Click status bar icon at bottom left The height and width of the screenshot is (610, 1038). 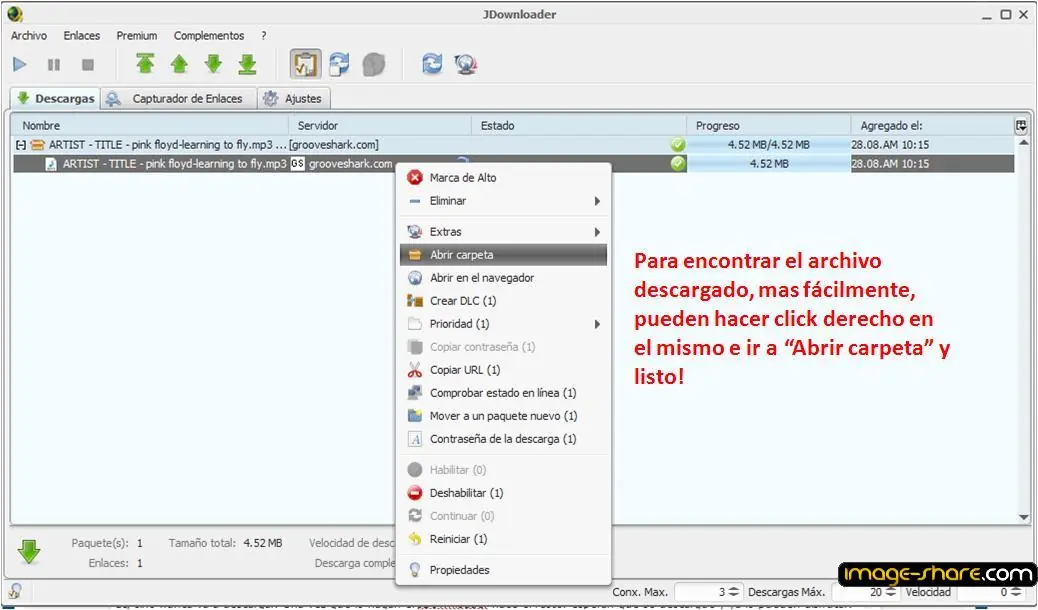[x=14, y=590]
